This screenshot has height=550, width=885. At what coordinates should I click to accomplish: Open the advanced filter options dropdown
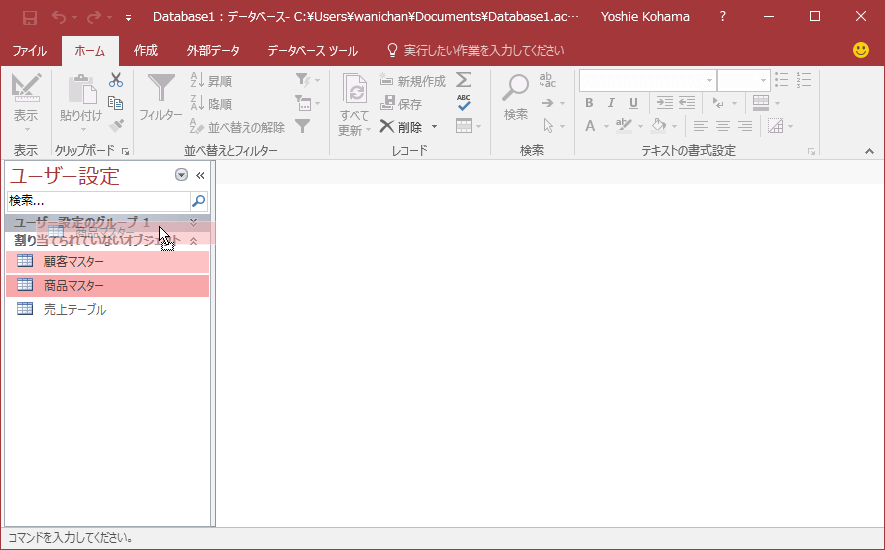307,103
